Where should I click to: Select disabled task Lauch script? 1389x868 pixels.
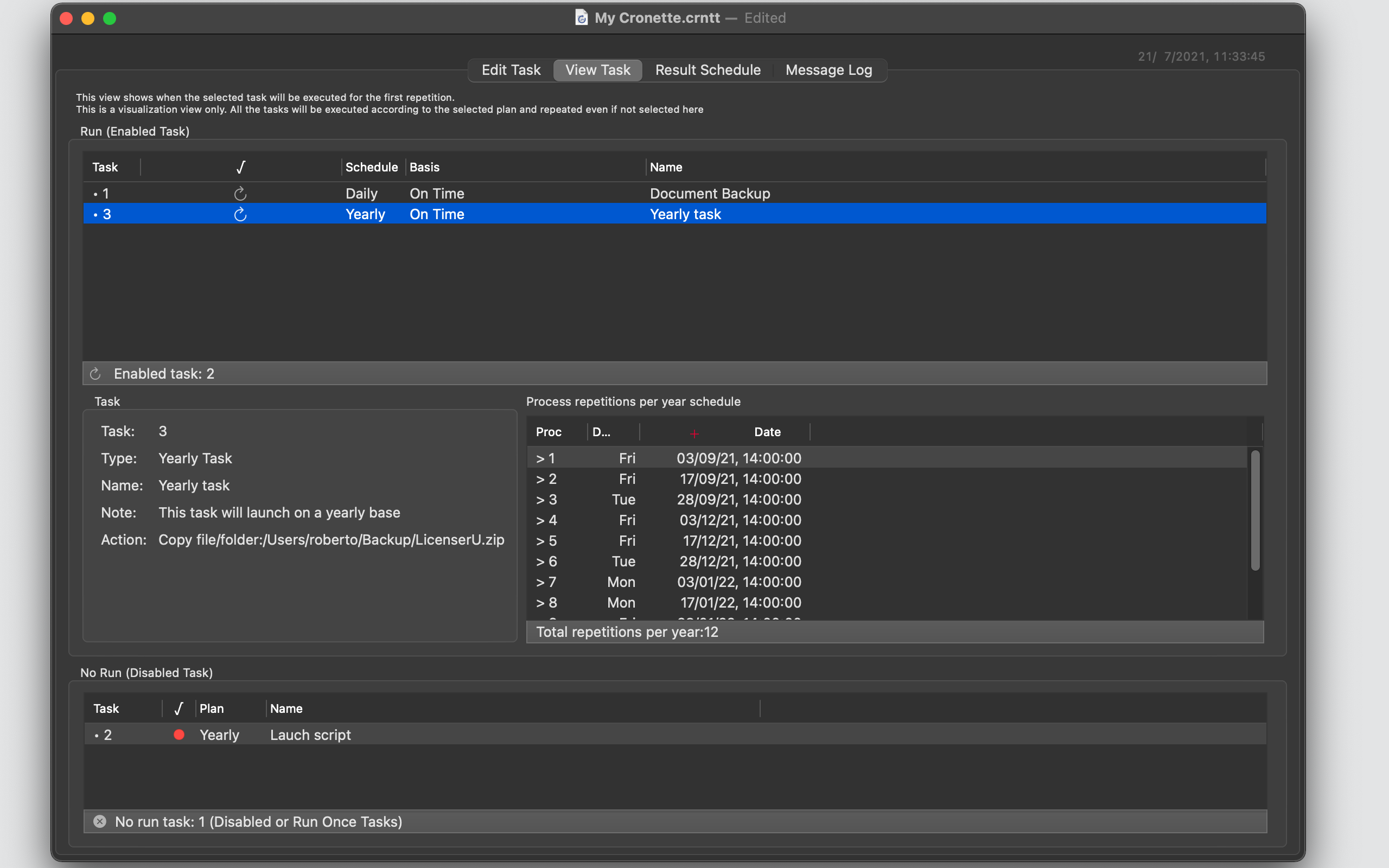674,734
